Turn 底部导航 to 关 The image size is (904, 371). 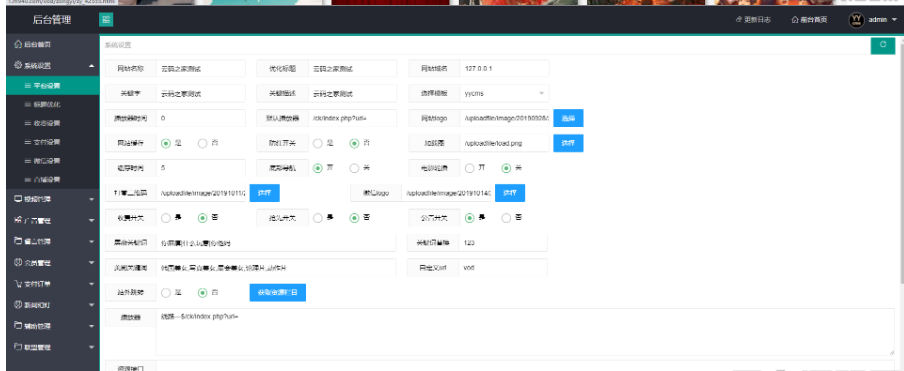point(355,168)
